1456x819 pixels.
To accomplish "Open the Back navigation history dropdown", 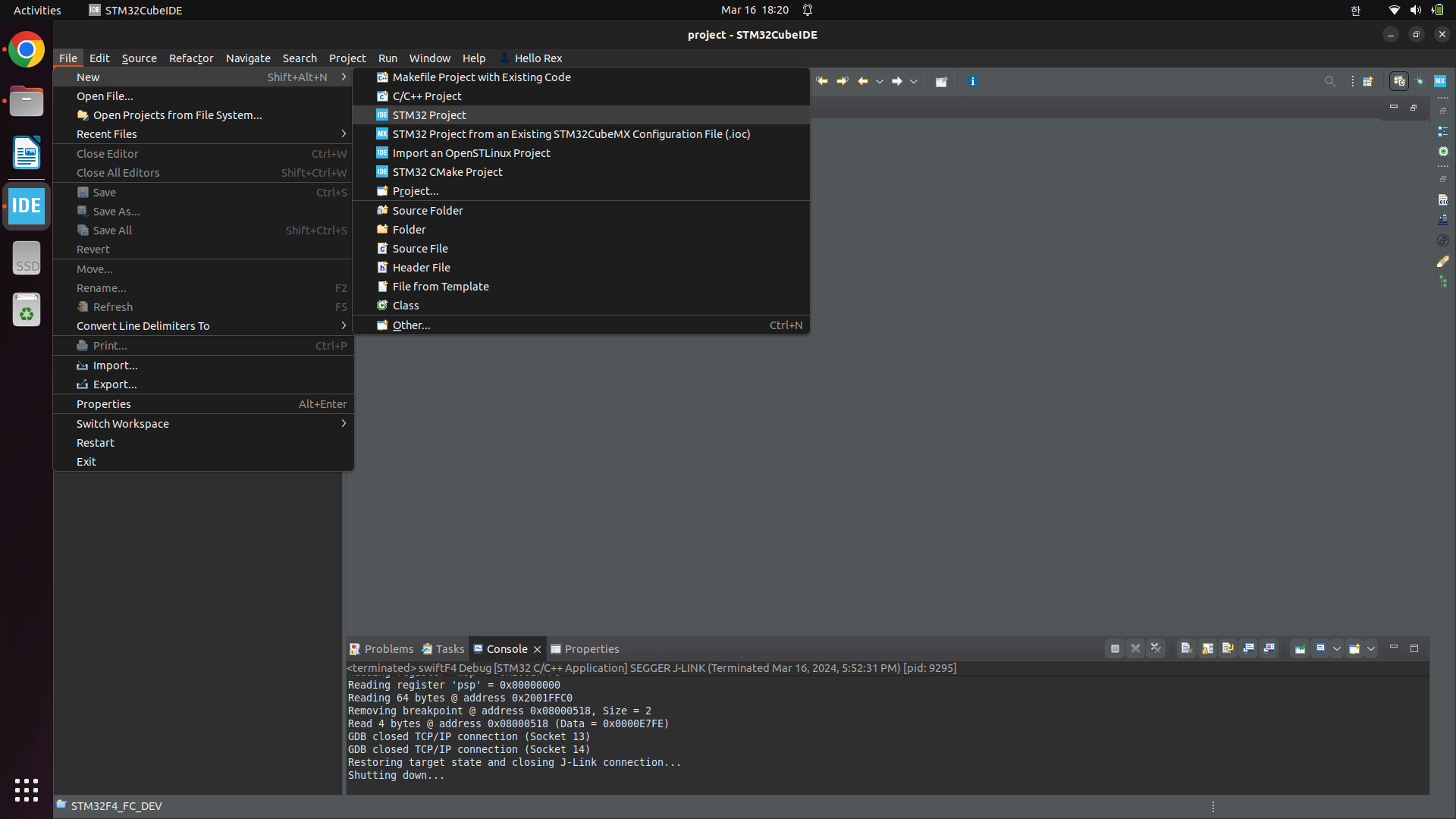I will 880,82.
